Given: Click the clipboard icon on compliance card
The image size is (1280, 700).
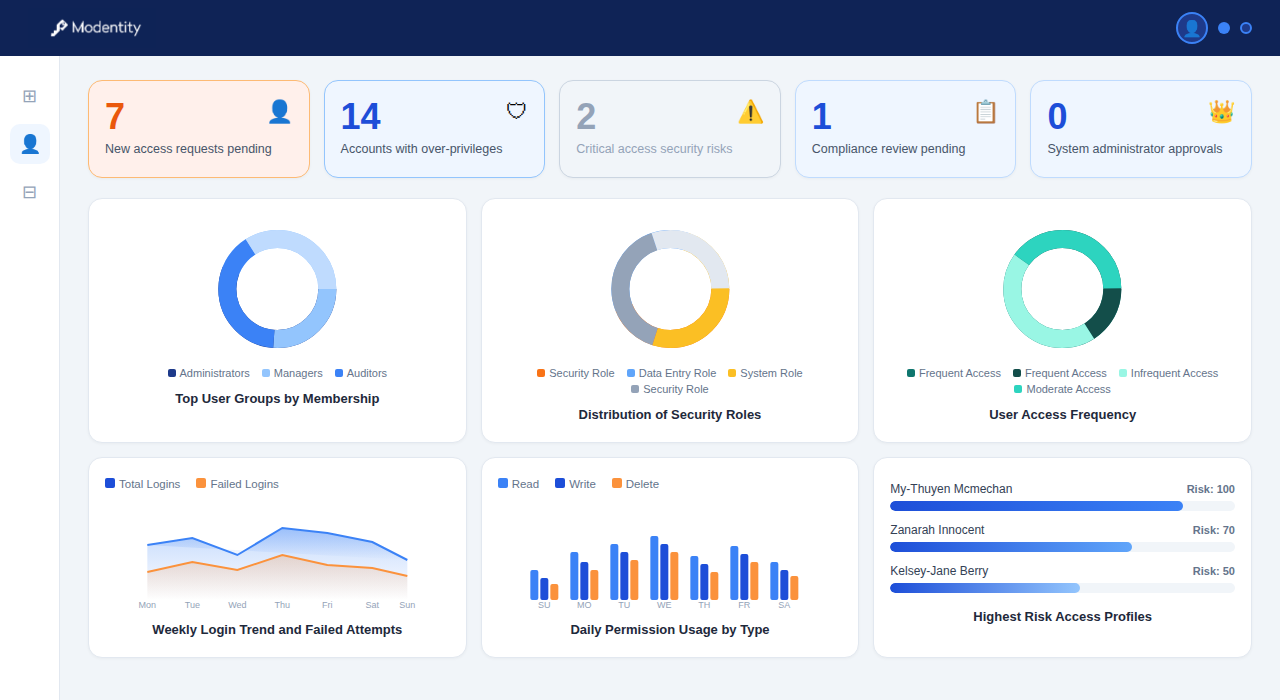Looking at the screenshot, I should tap(985, 111).
